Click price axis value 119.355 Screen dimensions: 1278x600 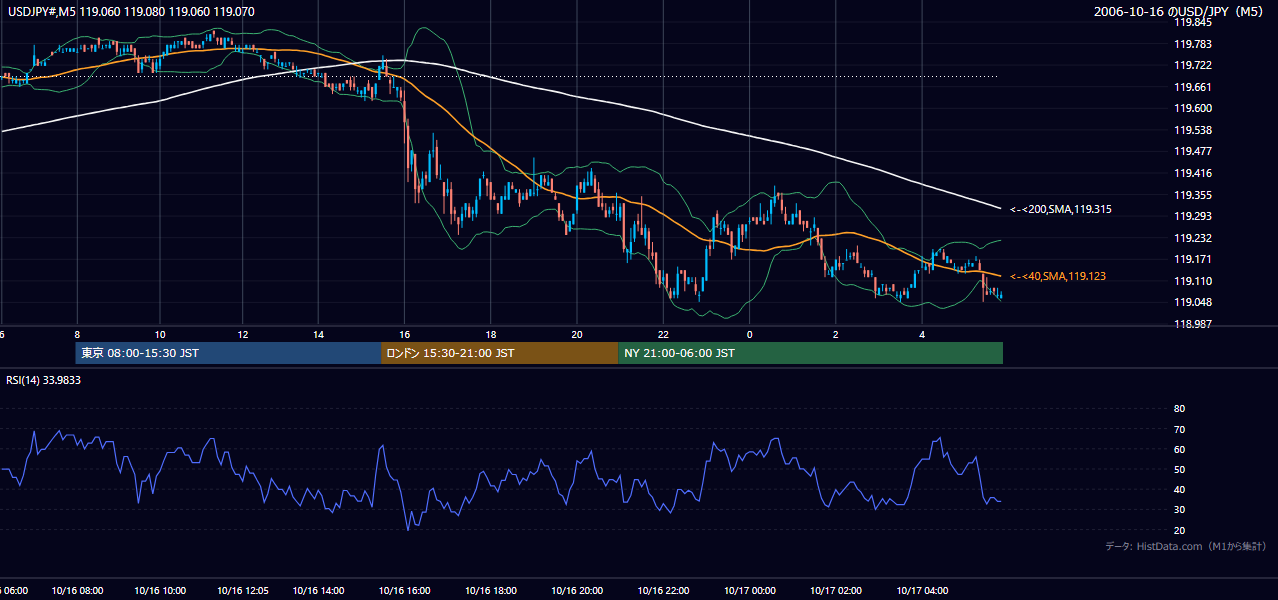click(x=1192, y=195)
